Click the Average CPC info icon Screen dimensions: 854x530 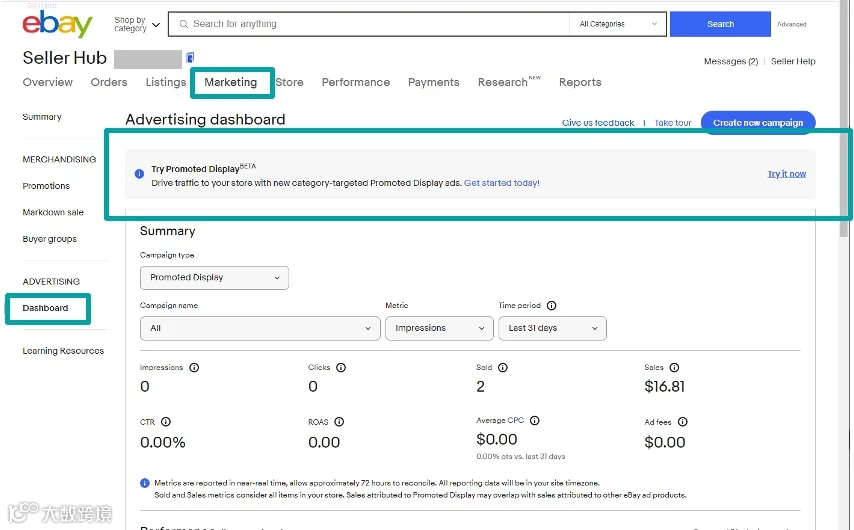[535, 421]
